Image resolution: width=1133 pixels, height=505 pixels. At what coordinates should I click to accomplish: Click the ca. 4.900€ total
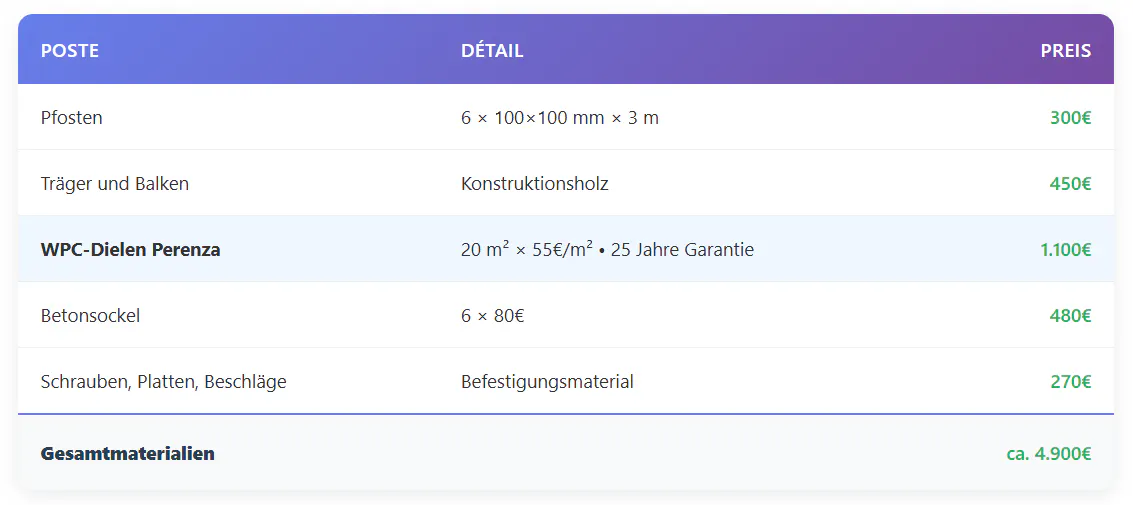click(x=1048, y=454)
